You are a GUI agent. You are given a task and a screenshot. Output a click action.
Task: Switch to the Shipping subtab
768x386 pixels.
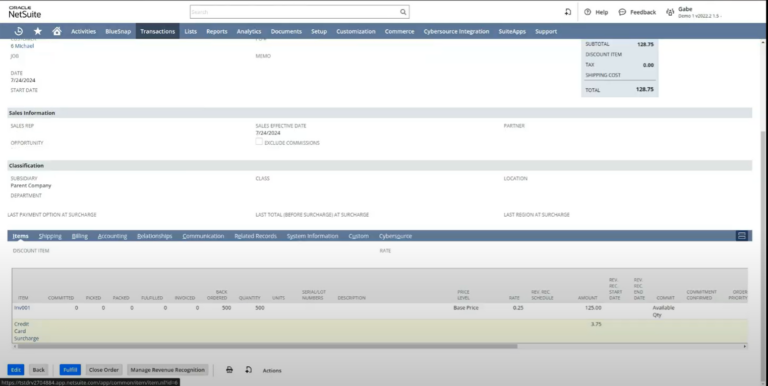click(x=50, y=236)
